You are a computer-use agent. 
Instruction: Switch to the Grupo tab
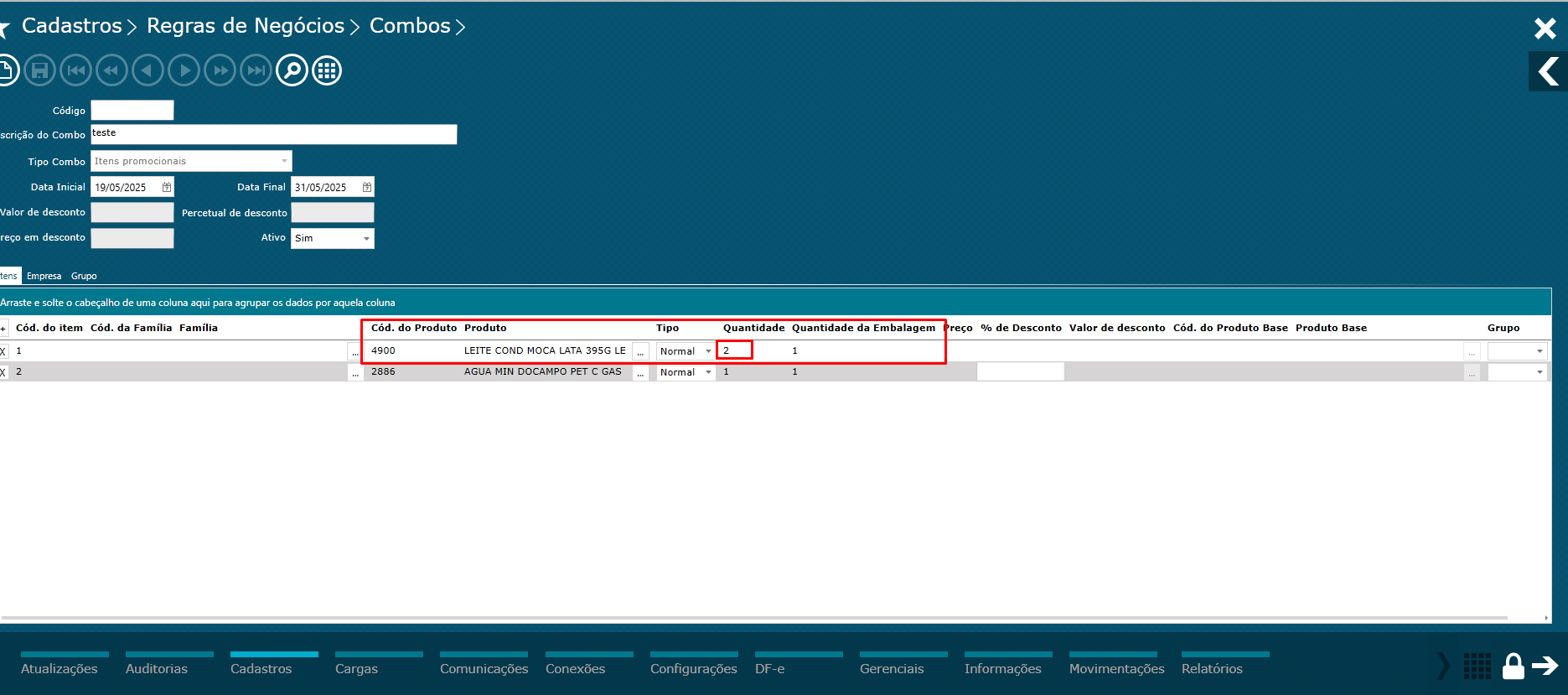tap(84, 276)
